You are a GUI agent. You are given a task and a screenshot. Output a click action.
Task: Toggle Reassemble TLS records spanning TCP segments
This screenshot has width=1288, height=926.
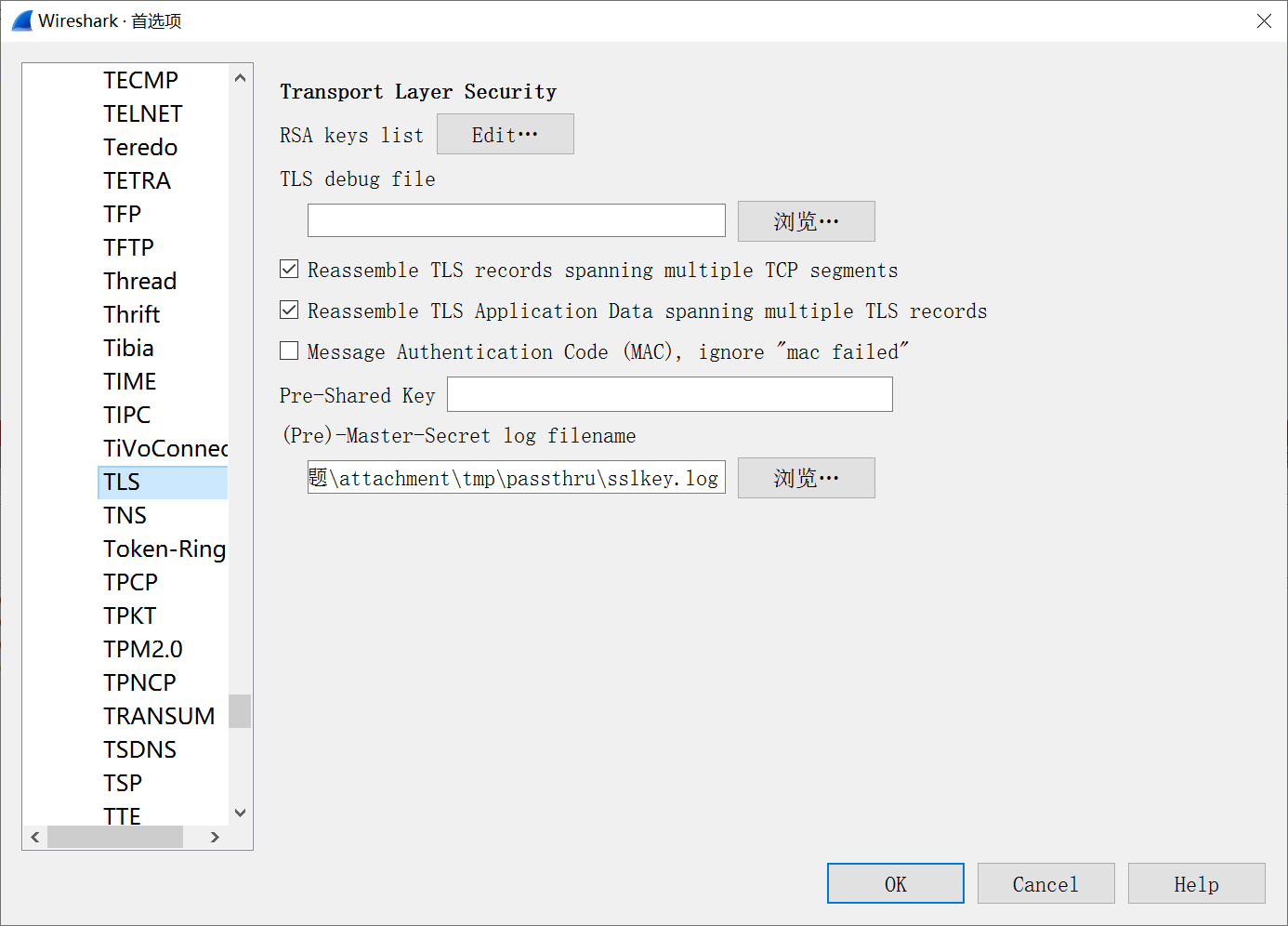tap(289, 270)
